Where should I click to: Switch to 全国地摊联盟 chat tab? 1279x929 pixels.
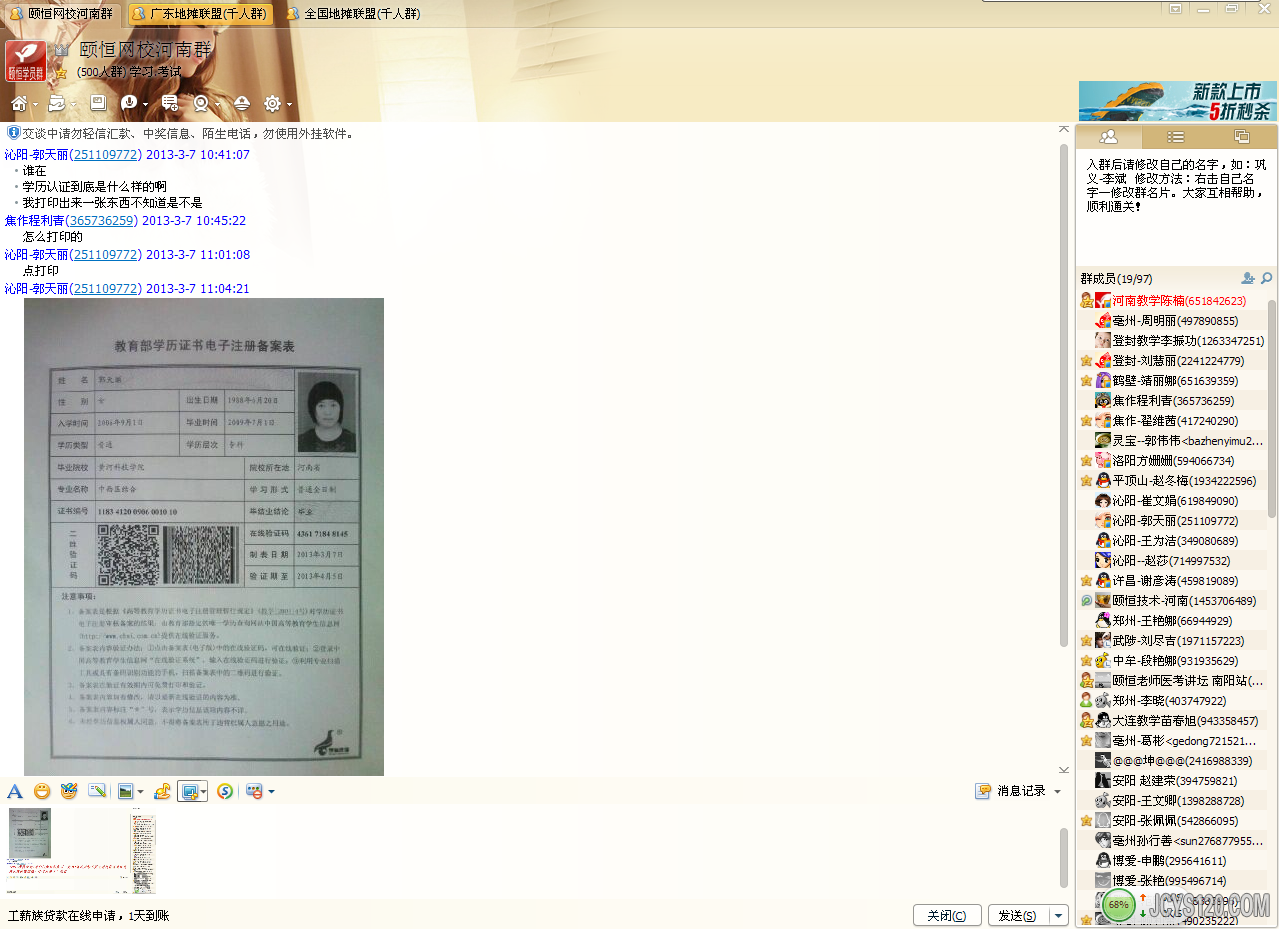(x=351, y=14)
